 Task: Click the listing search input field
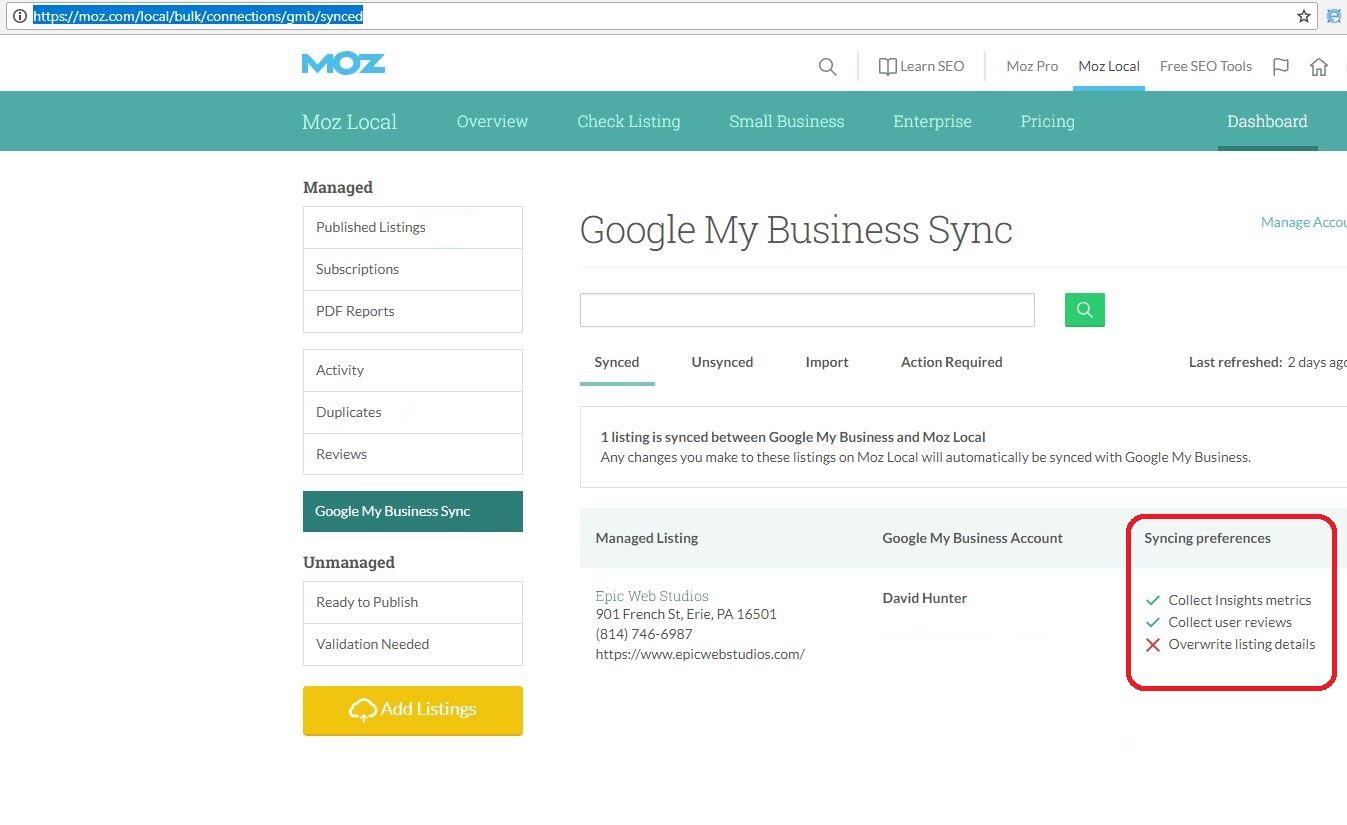(x=807, y=310)
